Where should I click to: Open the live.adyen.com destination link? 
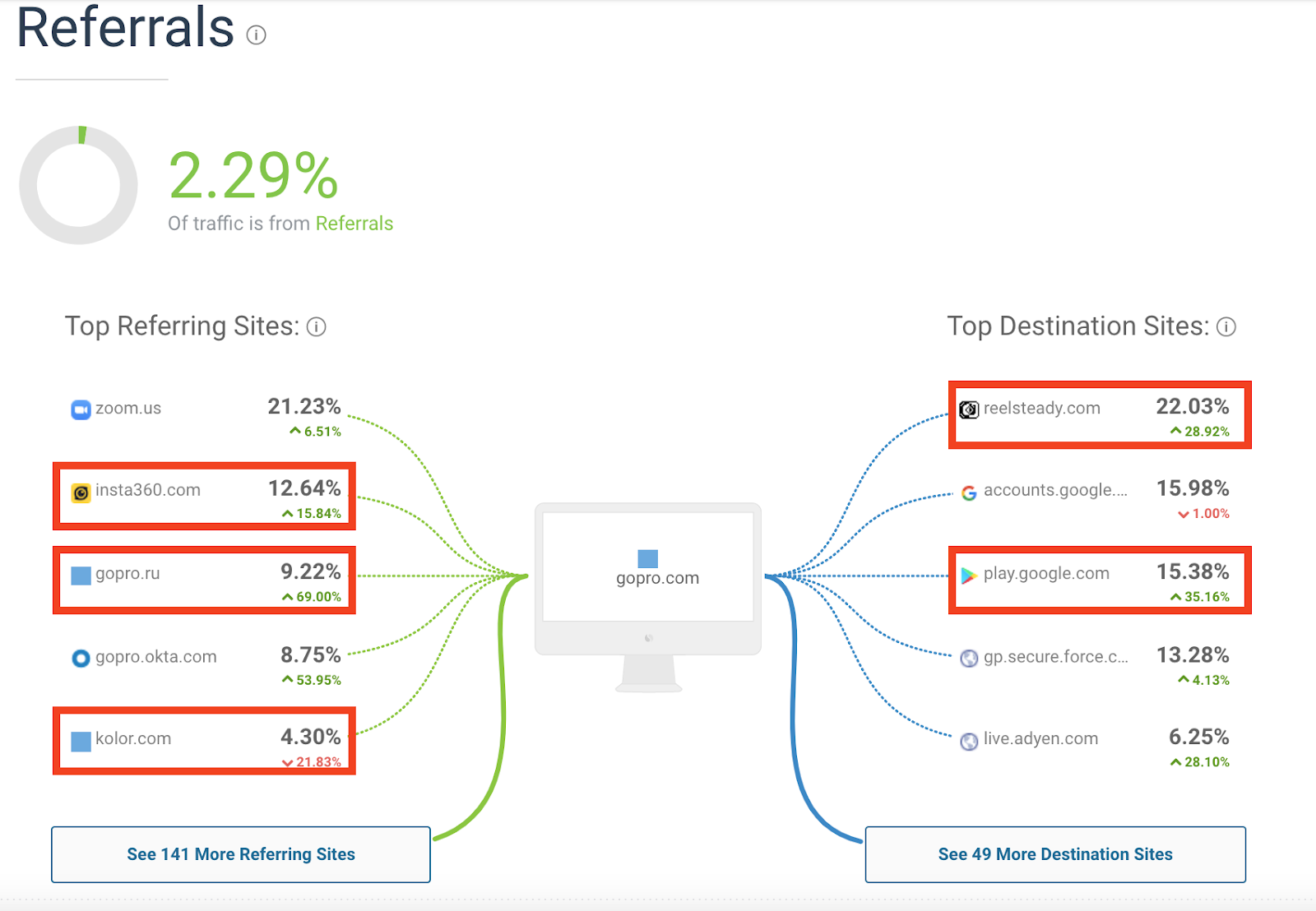[x=1041, y=738]
